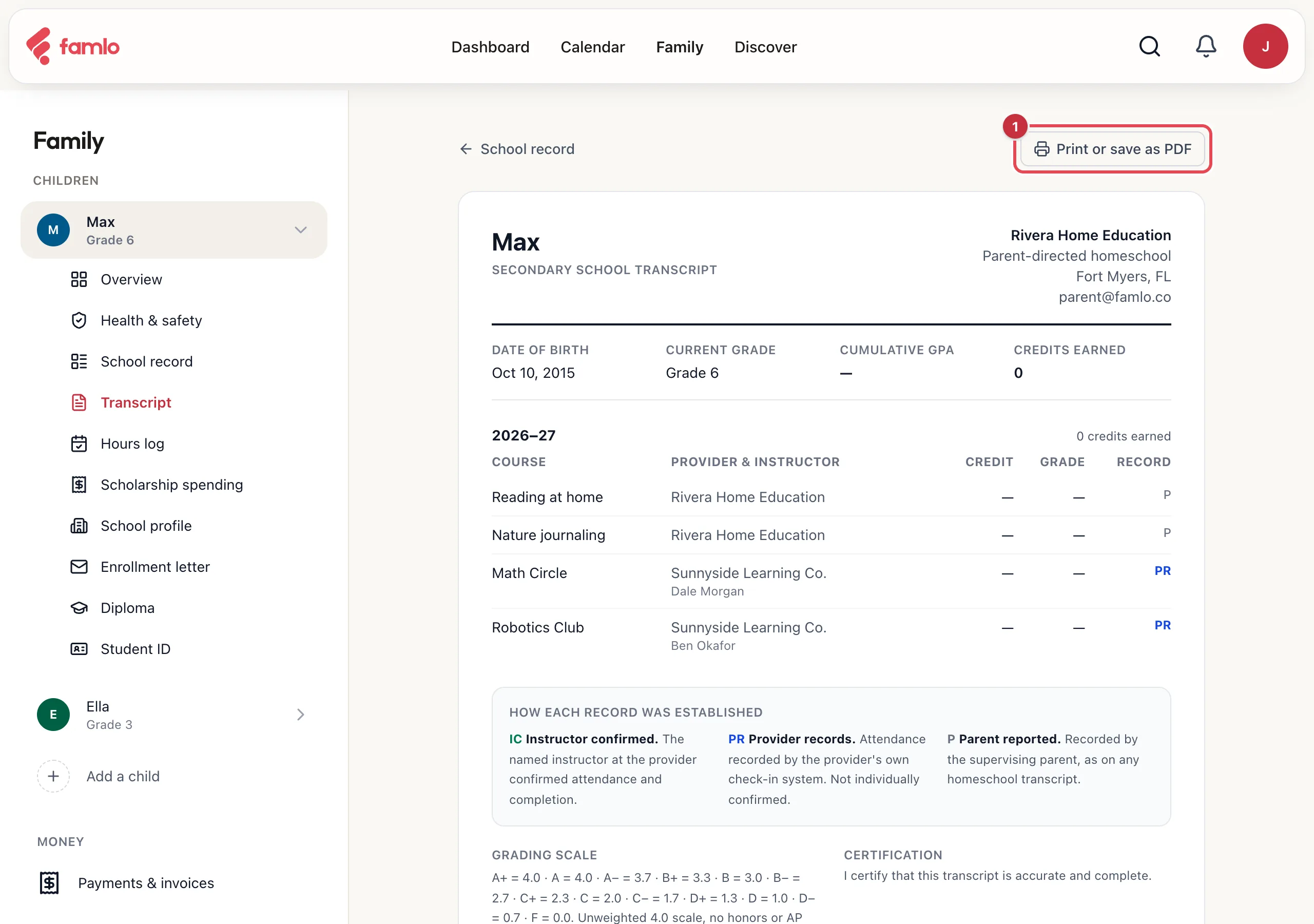
Task: Open Scholarship spending in sidebar
Action: [171, 485]
